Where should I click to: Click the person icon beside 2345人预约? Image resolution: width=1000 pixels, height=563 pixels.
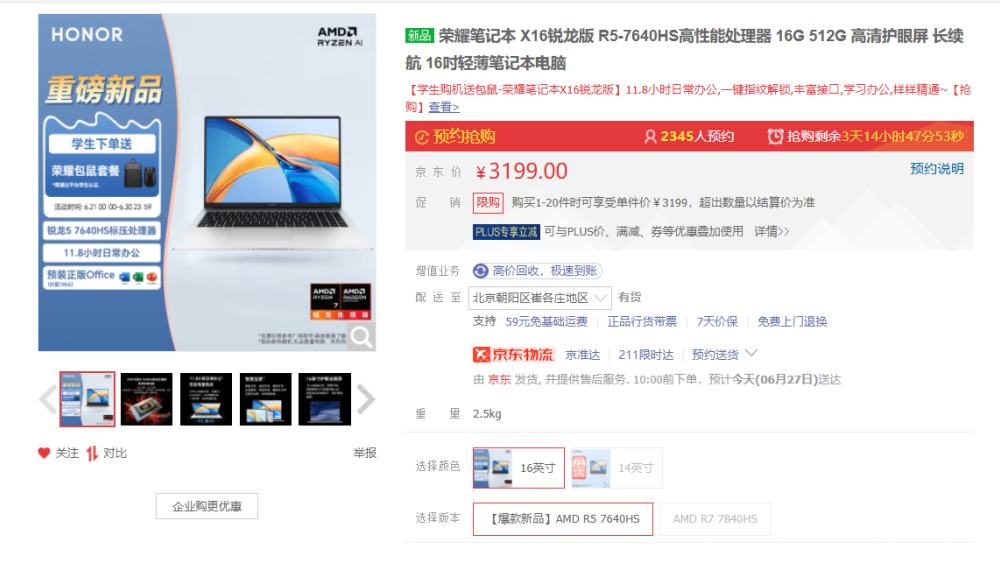pyautogui.click(x=650, y=136)
